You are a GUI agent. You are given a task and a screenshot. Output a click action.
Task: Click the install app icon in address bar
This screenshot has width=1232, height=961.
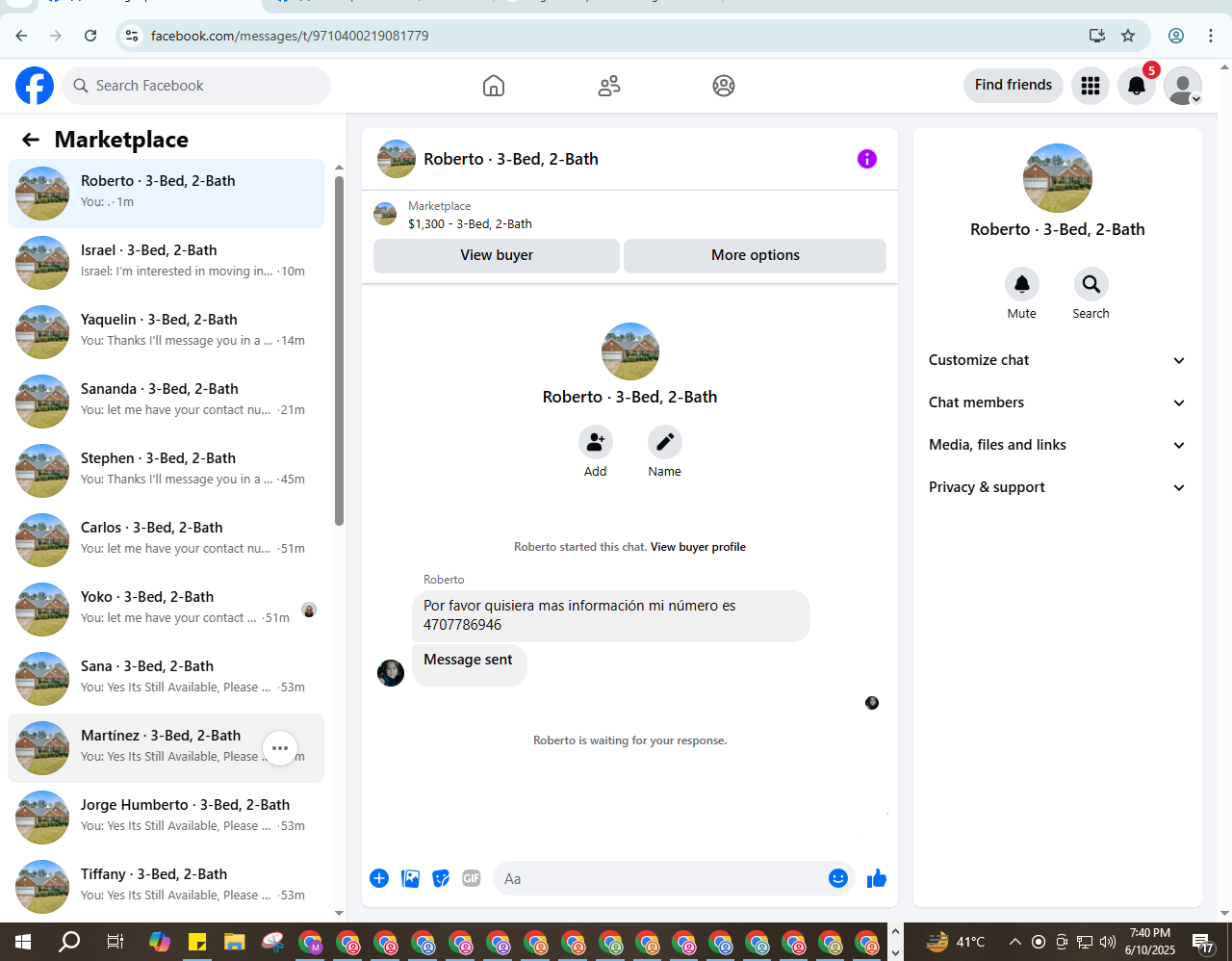(x=1097, y=36)
